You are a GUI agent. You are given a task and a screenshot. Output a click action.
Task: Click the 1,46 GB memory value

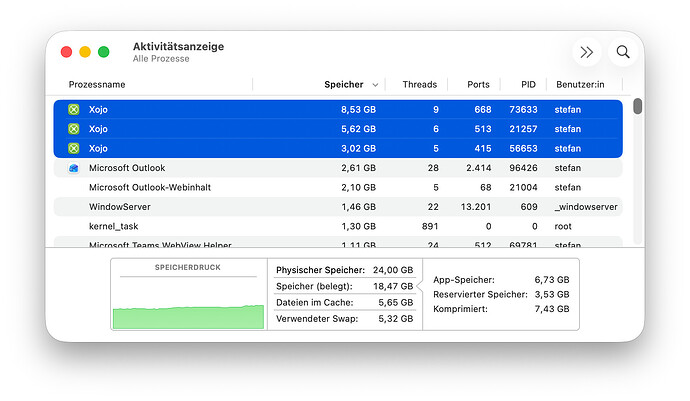(358, 206)
